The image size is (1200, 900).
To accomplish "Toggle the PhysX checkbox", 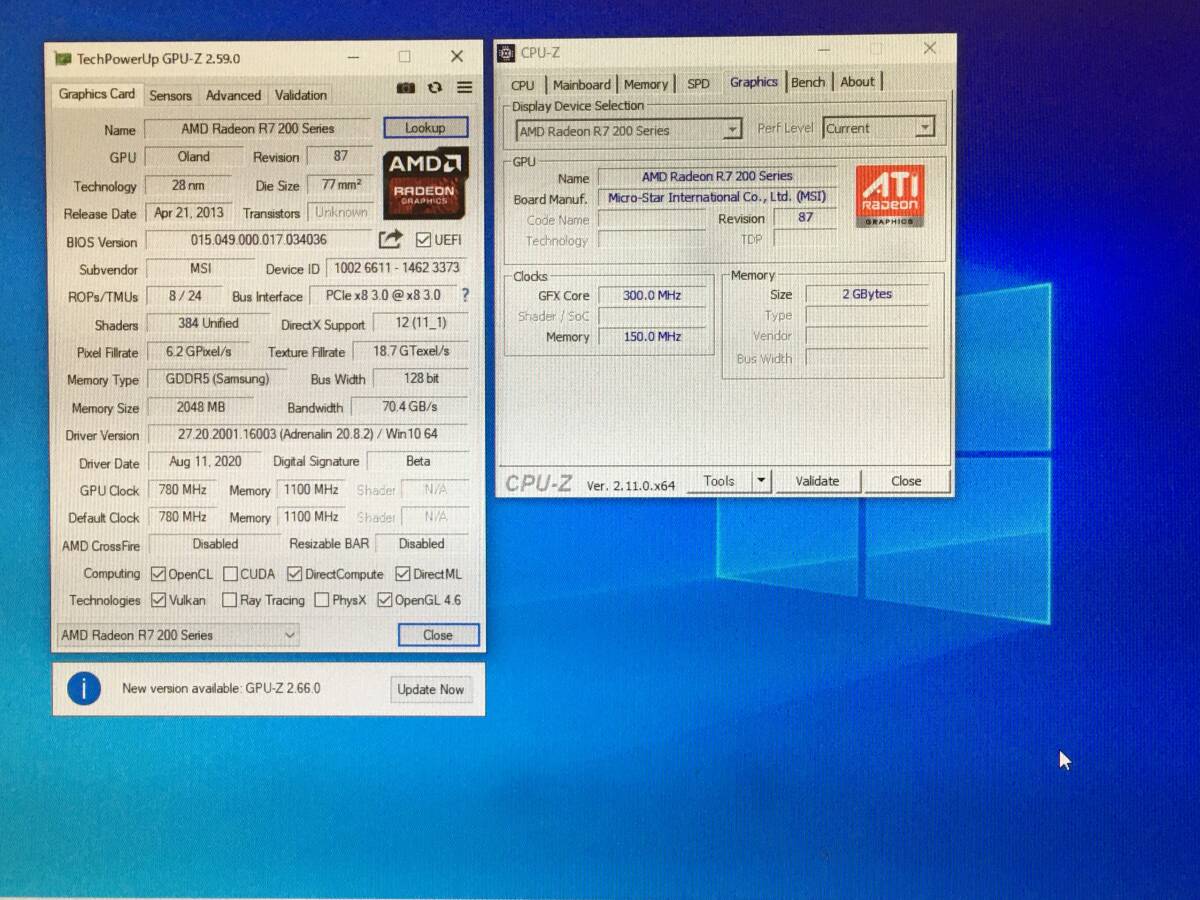I will 321,601.
